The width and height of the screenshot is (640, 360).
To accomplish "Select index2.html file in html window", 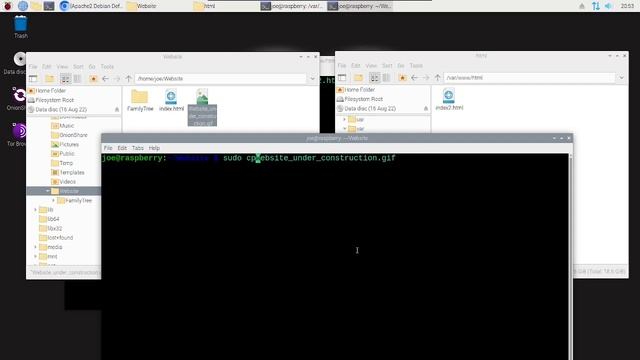I will pyautogui.click(x=449, y=99).
